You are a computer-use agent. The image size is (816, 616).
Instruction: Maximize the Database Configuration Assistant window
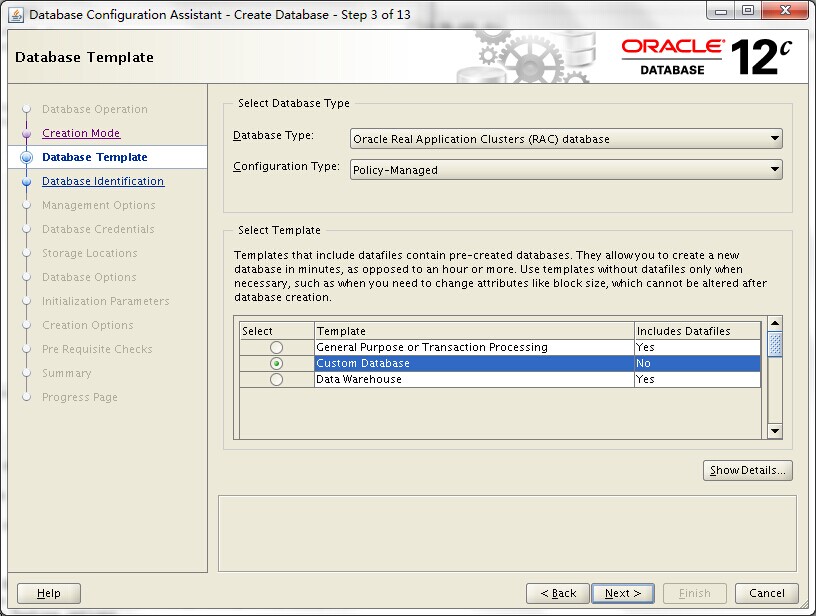(x=748, y=11)
